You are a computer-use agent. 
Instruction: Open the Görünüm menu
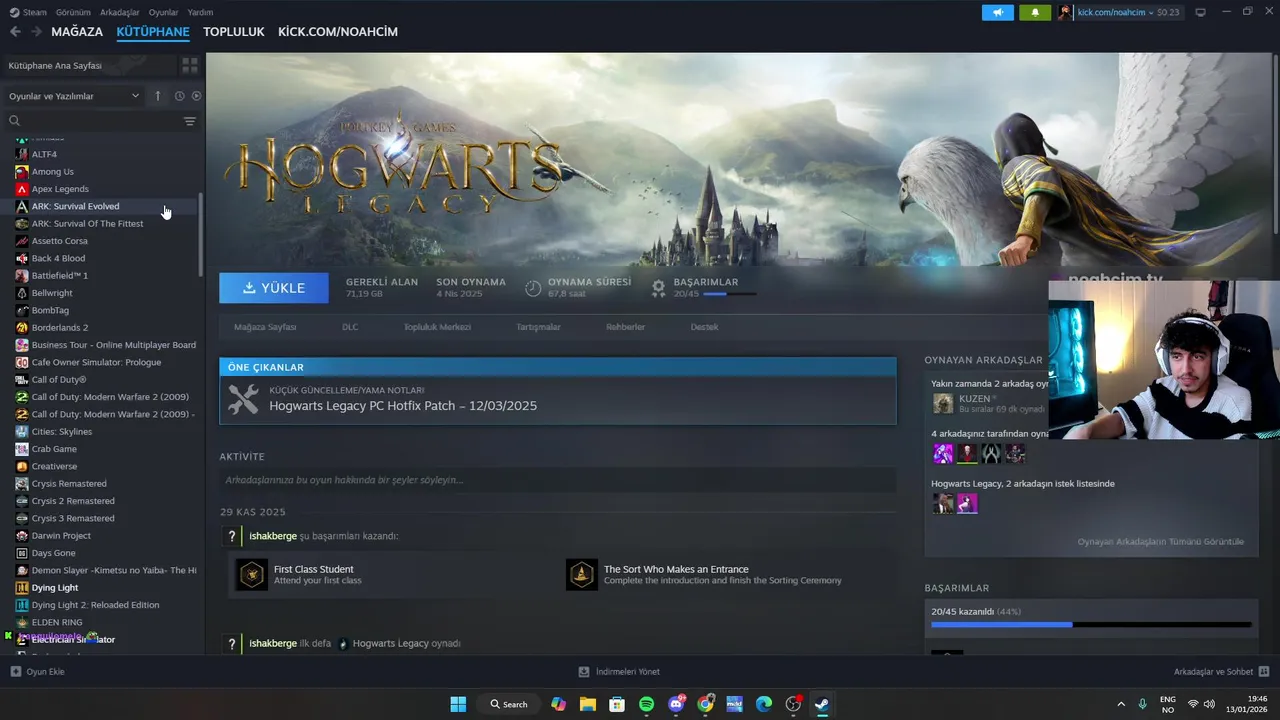point(73,12)
